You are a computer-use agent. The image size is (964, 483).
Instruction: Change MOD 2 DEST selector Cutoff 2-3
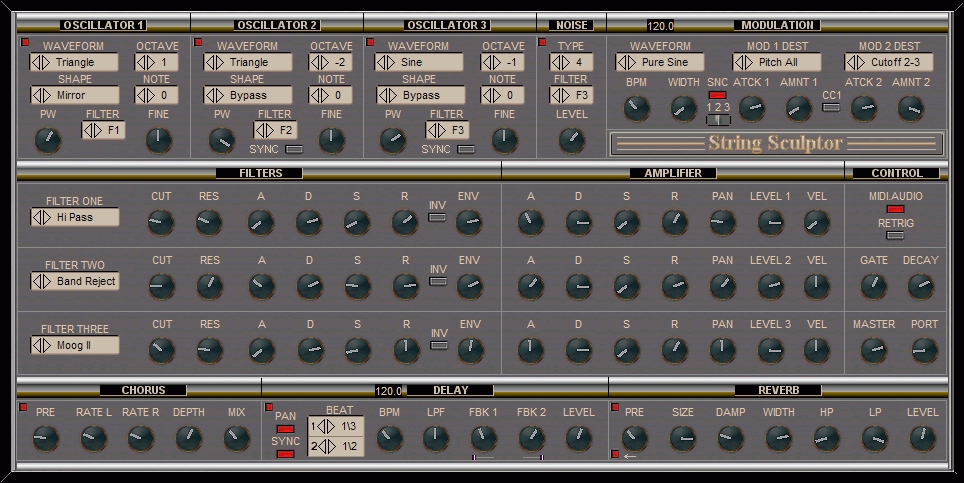[889, 62]
